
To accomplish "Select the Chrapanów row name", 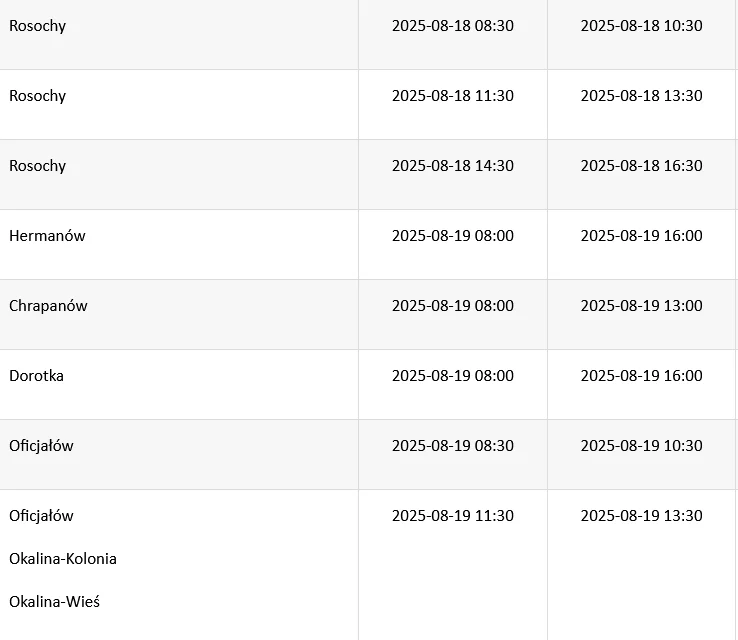I will [x=48, y=306].
